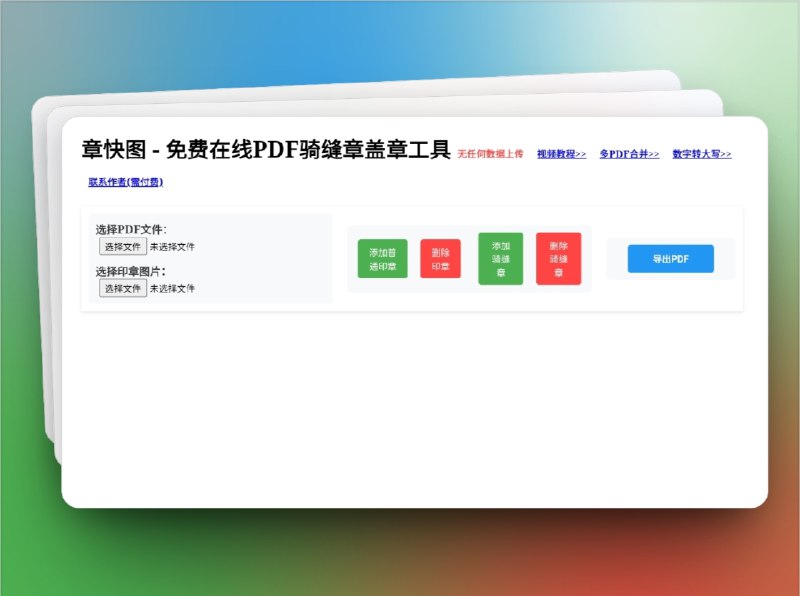Click the 添加普通印章 green button
Viewport: 800px width, 596px height.
382,259
